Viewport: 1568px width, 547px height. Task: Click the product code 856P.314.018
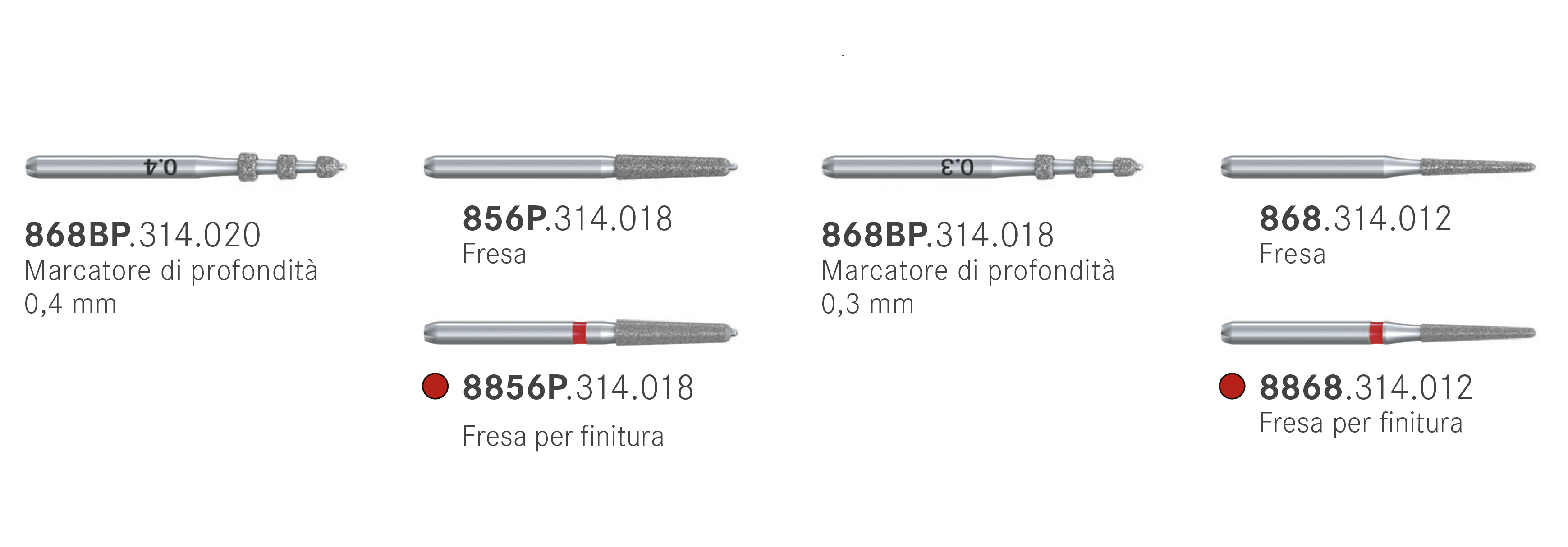coord(567,219)
